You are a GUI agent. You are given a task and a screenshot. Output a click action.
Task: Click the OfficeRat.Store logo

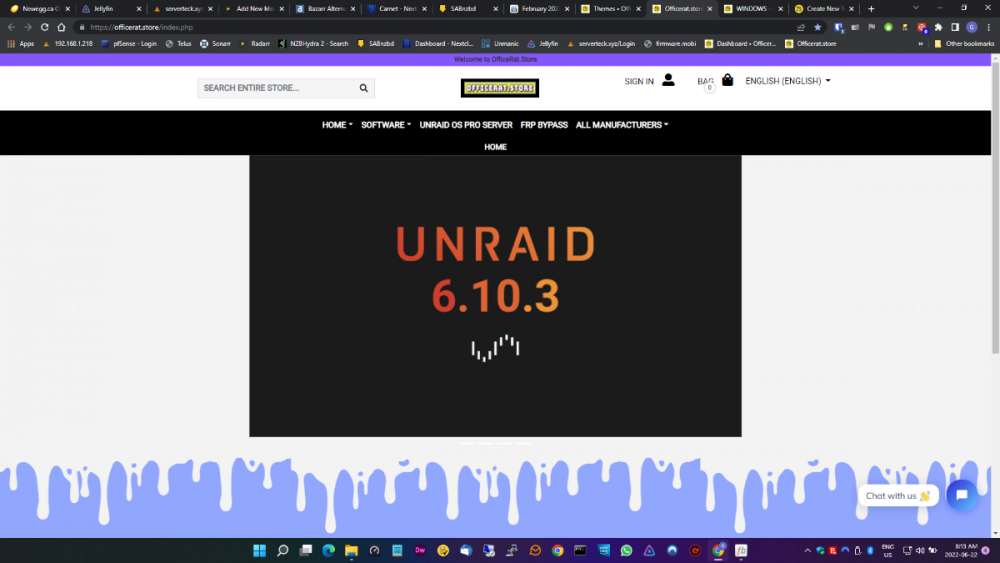pyautogui.click(x=500, y=88)
